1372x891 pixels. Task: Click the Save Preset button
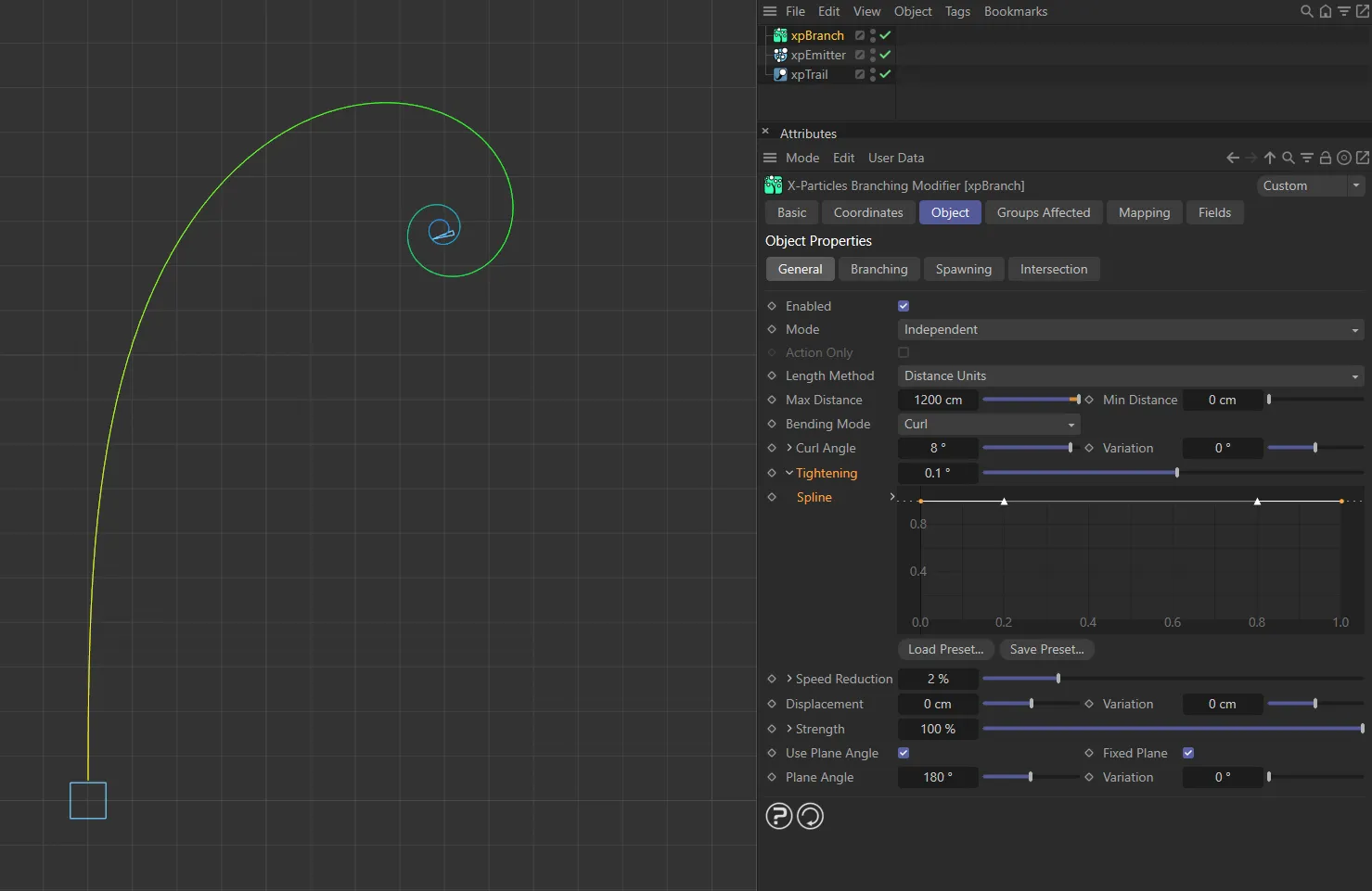coord(1046,649)
